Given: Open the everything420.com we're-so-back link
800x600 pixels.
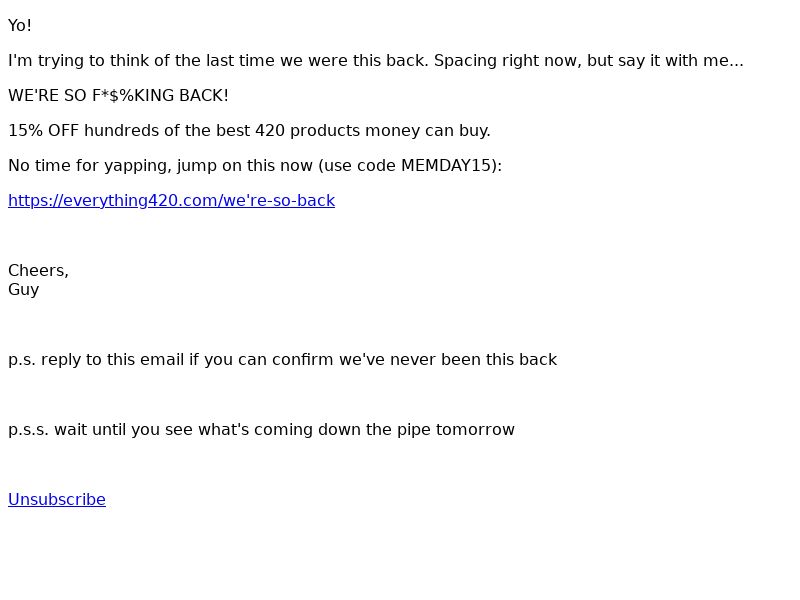Looking at the screenshot, I should point(171,201).
